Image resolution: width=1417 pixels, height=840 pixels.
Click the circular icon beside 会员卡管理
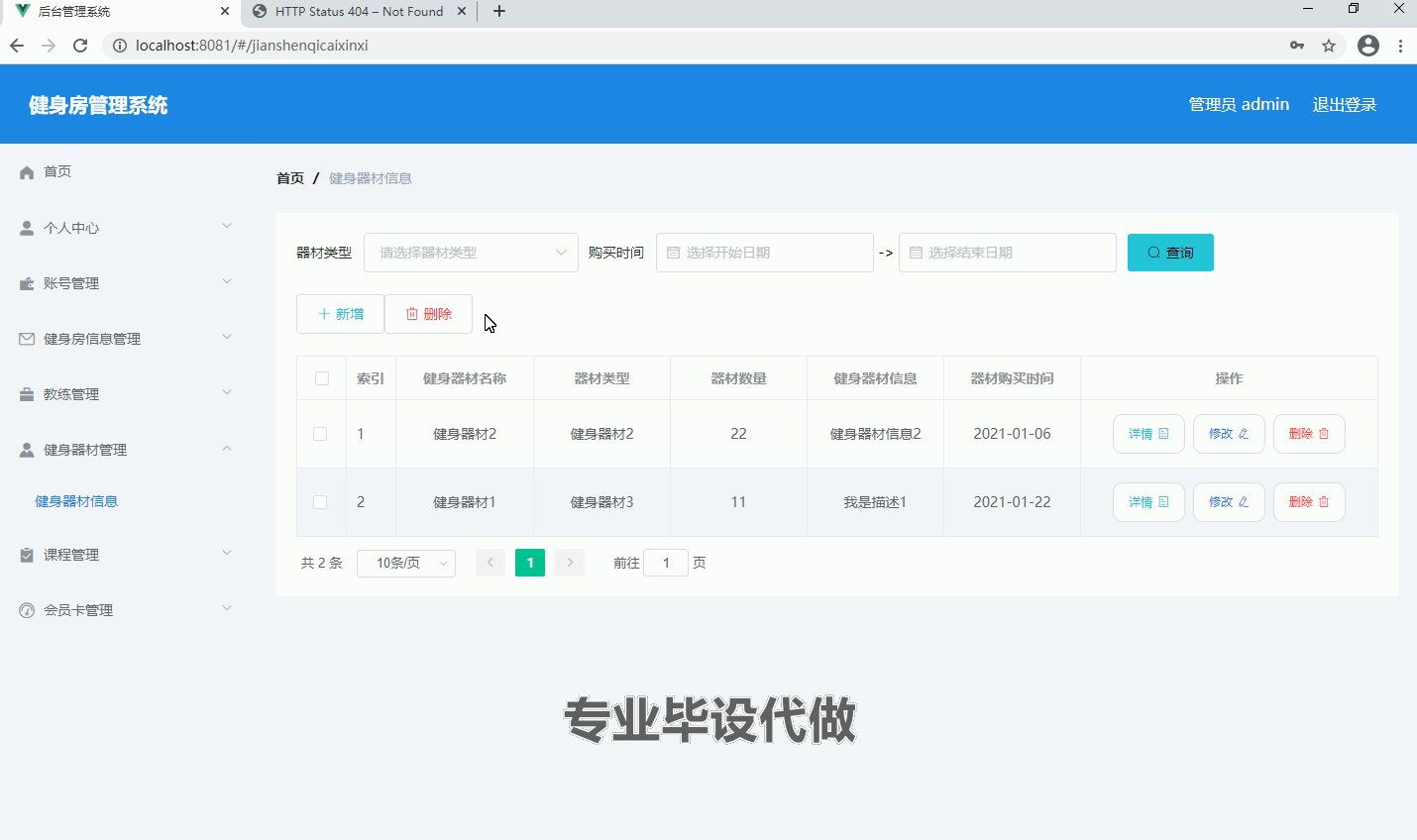tap(27, 610)
